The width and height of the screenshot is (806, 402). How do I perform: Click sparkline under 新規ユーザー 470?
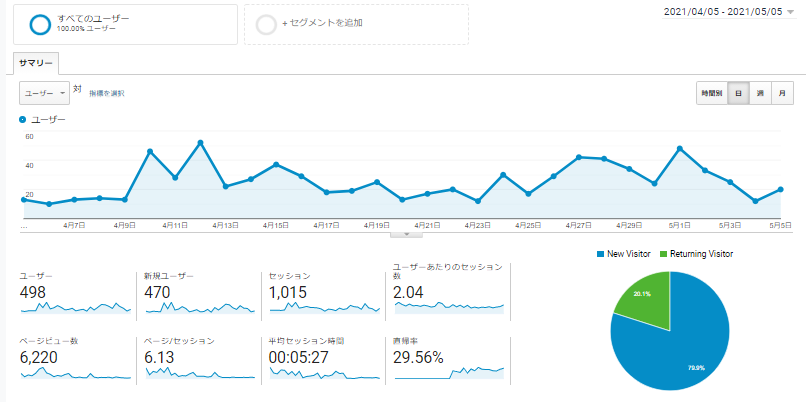pyautogui.click(x=200, y=307)
